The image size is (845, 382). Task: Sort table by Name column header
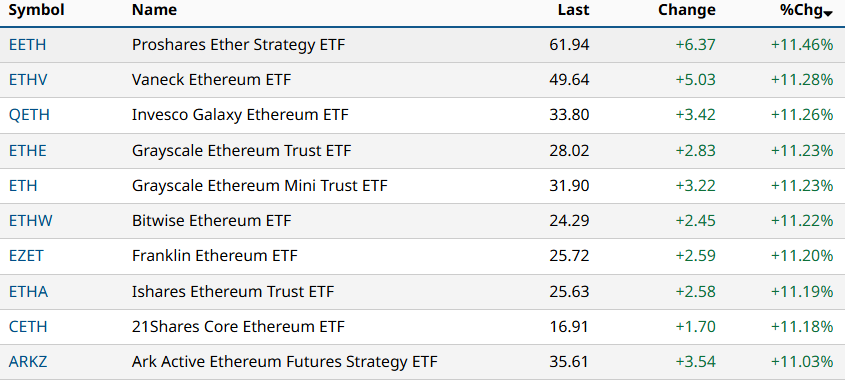[x=154, y=10]
